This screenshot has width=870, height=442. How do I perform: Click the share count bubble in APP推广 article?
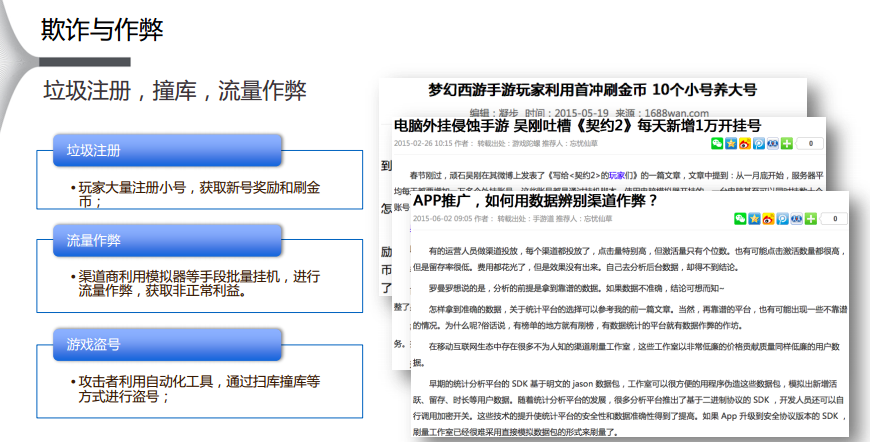pos(834,219)
